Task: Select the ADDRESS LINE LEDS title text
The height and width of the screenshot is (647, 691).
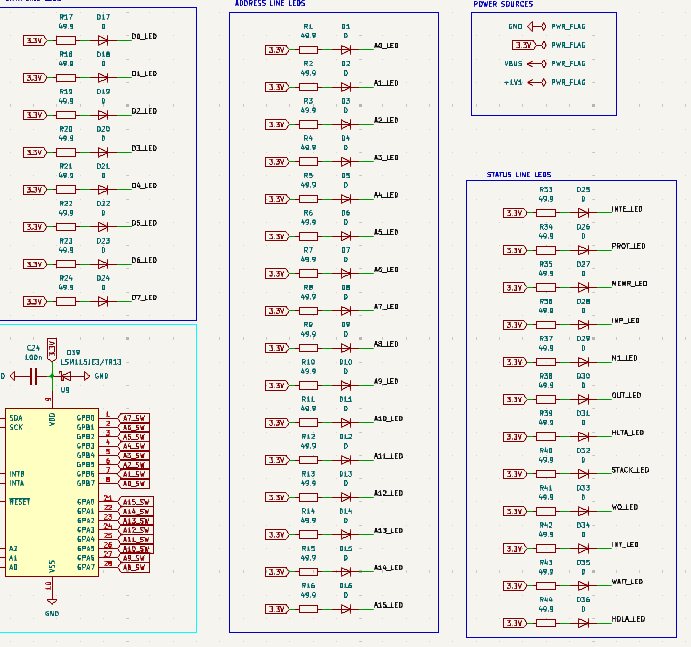Action: [272, 4]
